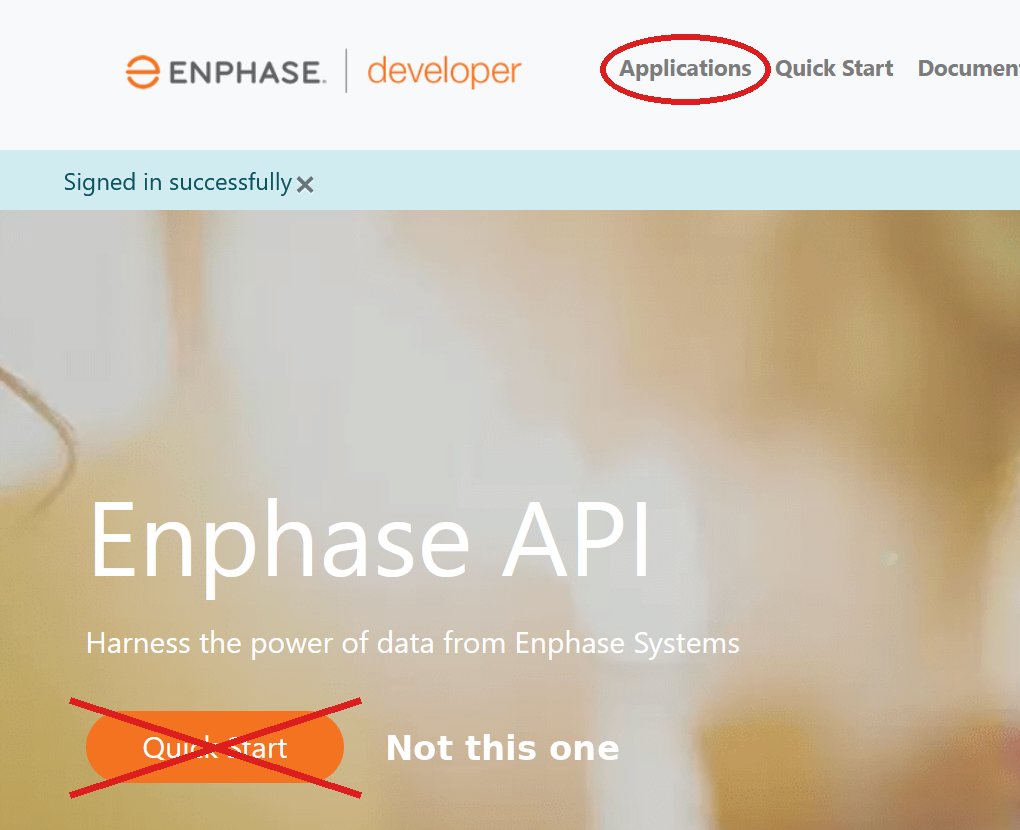Screen dimensions: 1020x830
Task: Go to the developer home link
Action: [444, 72]
